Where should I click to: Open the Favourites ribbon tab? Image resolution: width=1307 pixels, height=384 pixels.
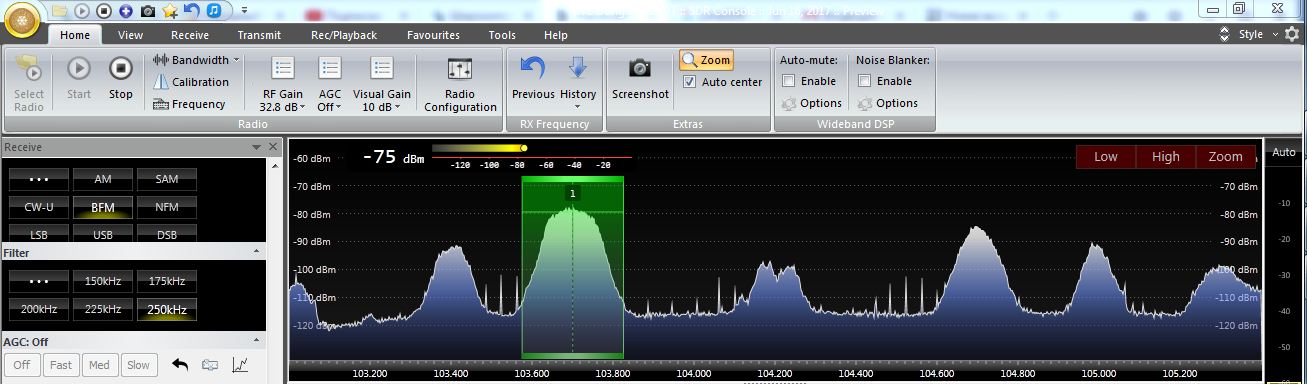pyautogui.click(x=433, y=35)
